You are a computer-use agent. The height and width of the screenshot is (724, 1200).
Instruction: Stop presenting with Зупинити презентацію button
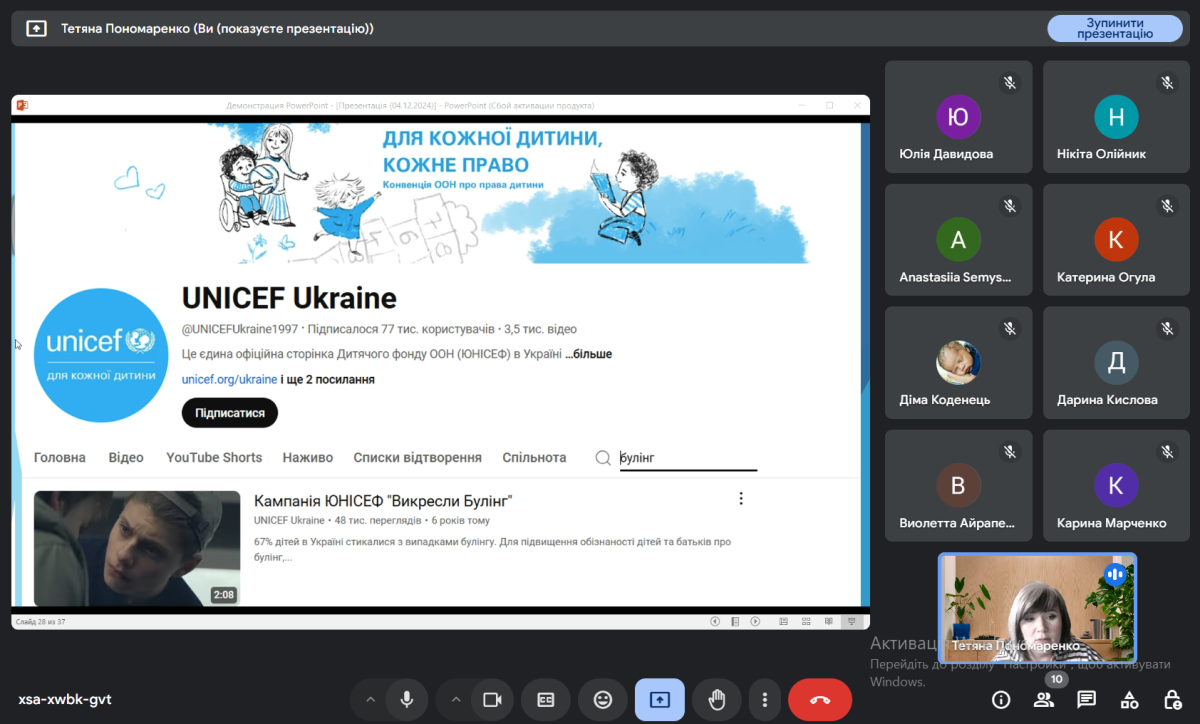[x=1115, y=28]
